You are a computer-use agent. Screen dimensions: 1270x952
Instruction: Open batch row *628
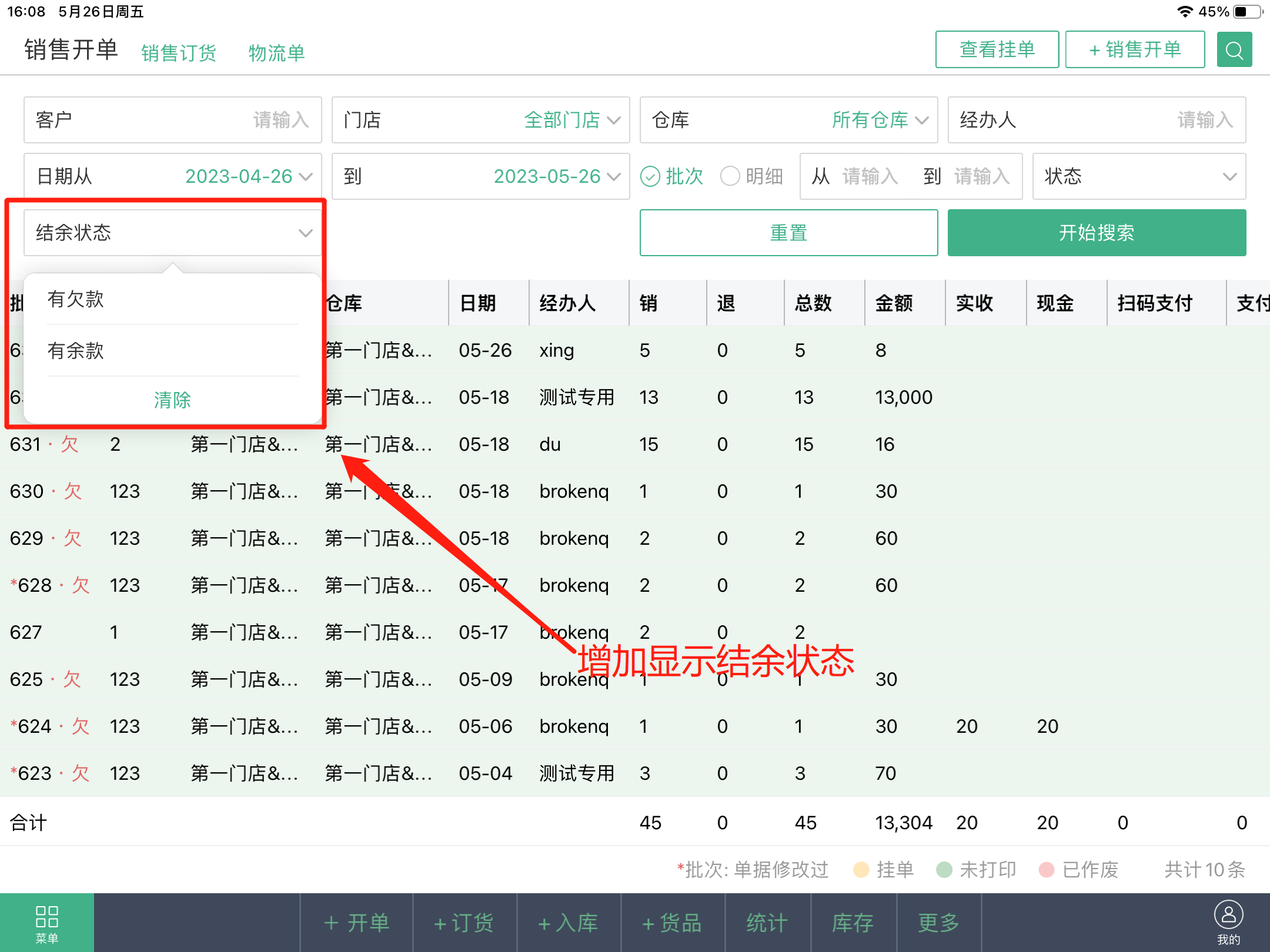tap(635, 585)
